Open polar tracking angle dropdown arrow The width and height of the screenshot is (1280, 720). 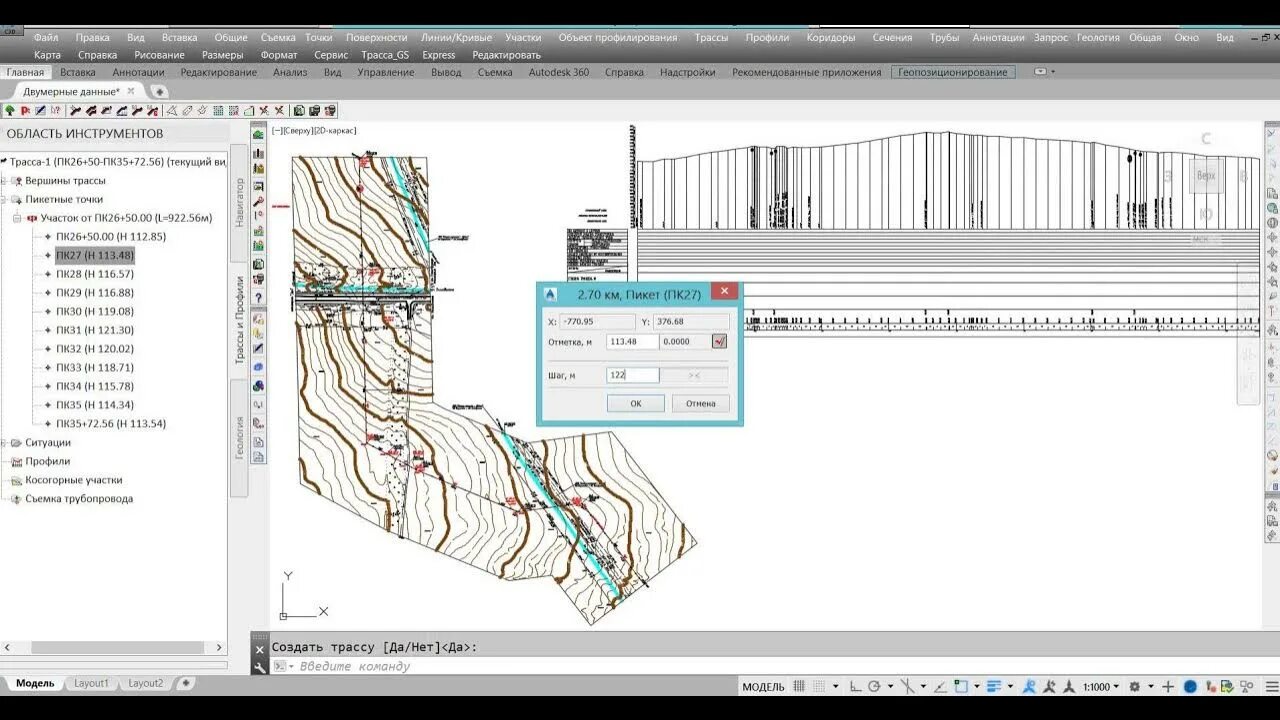click(891, 687)
